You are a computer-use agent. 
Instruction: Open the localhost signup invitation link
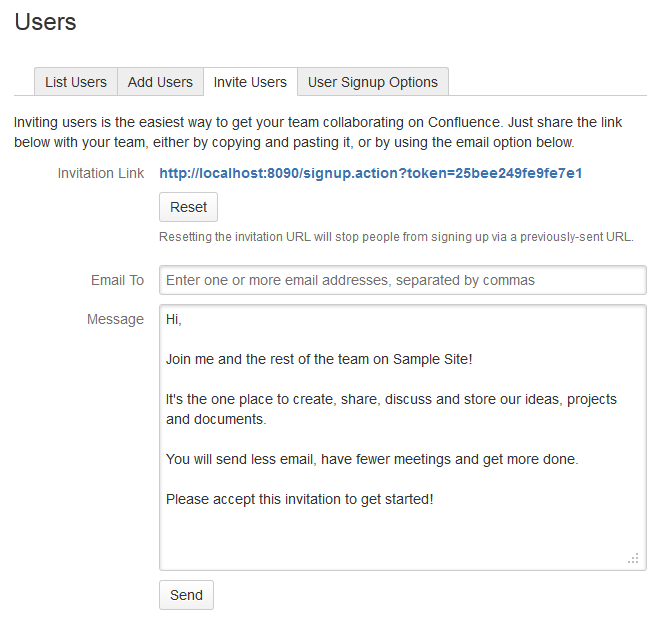click(370, 173)
